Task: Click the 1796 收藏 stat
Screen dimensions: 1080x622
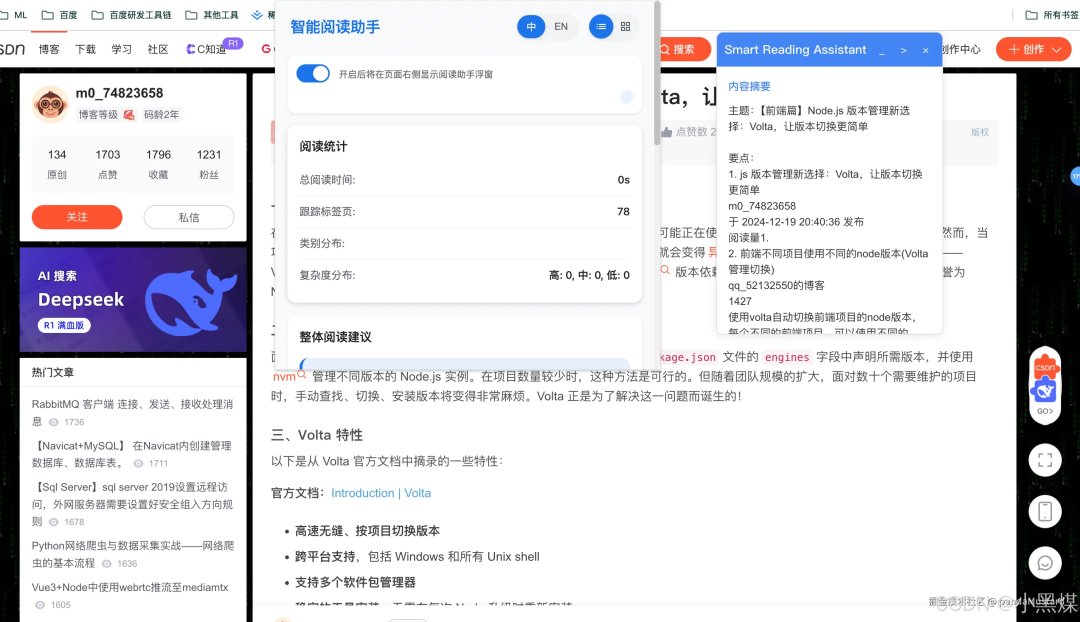Action: pyautogui.click(x=158, y=164)
